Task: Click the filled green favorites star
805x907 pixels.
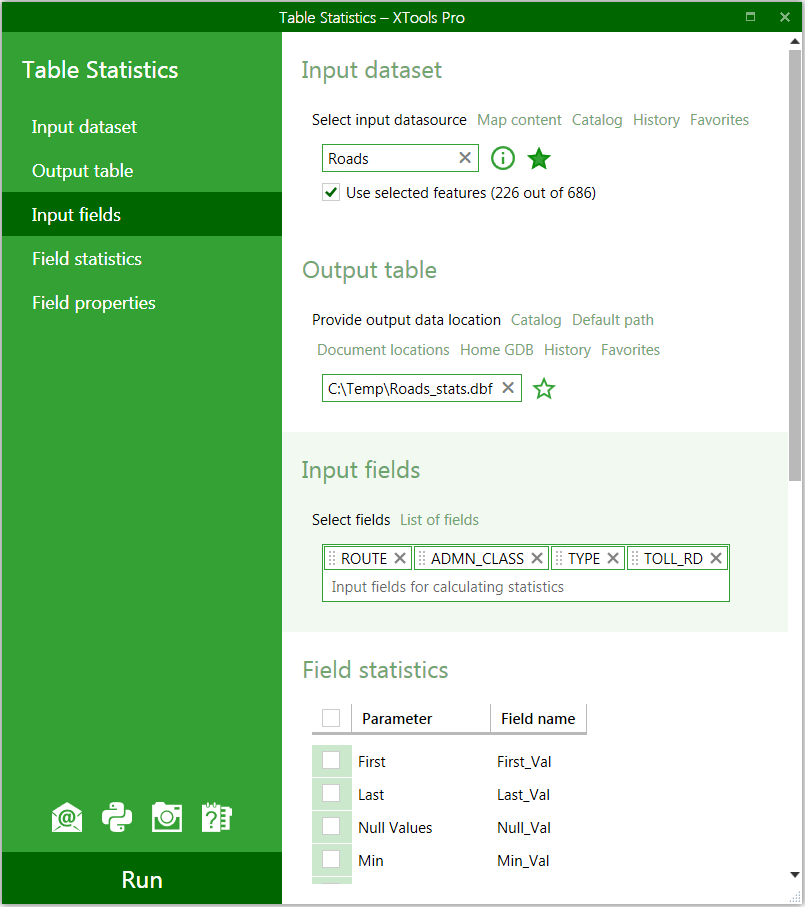Action: [x=539, y=158]
